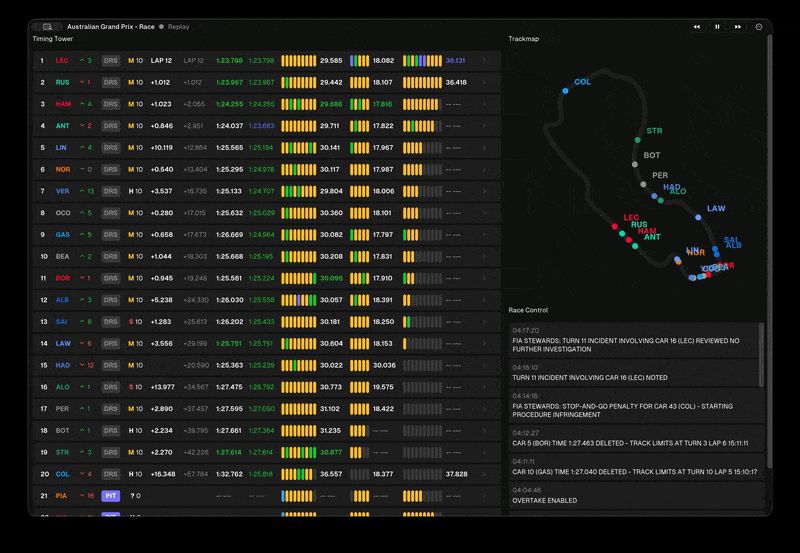Click the DRS badge for OCO
This screenshot has height=553, width=800.
[x=111, y=213]
